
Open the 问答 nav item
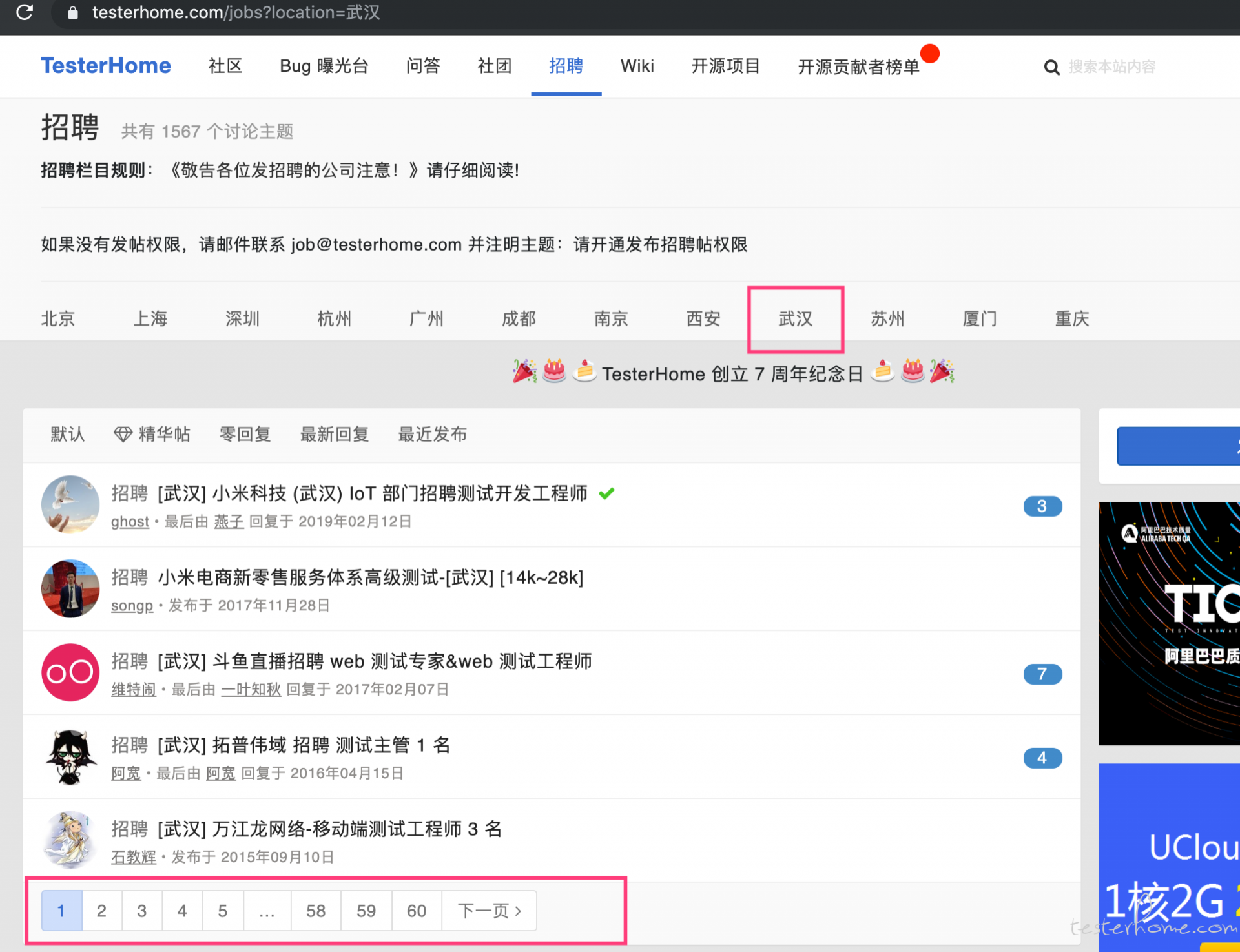tap(423, 66)
